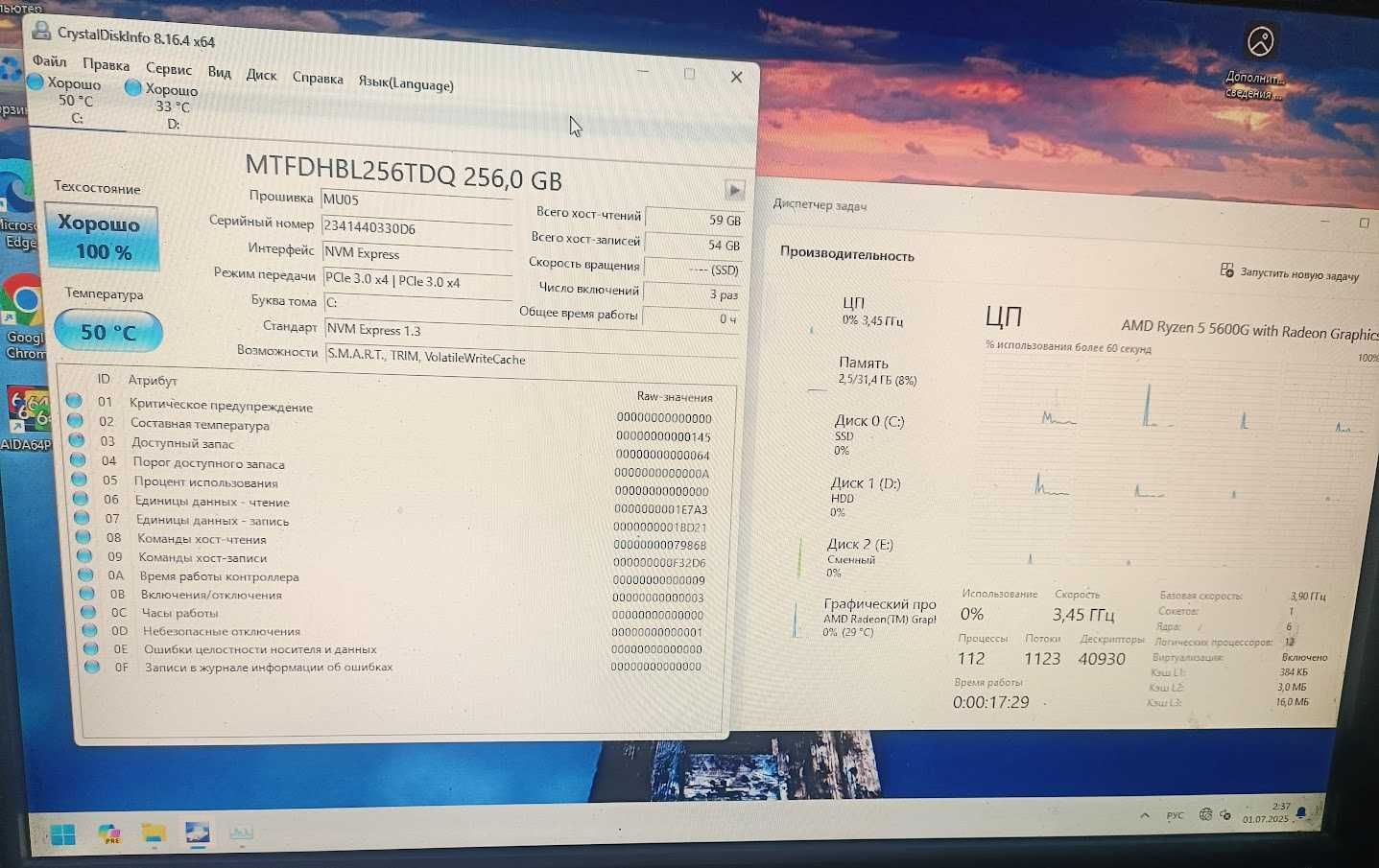Click the Прошивка MU05 field
The image size is (1379, 868).
[417, 201]
